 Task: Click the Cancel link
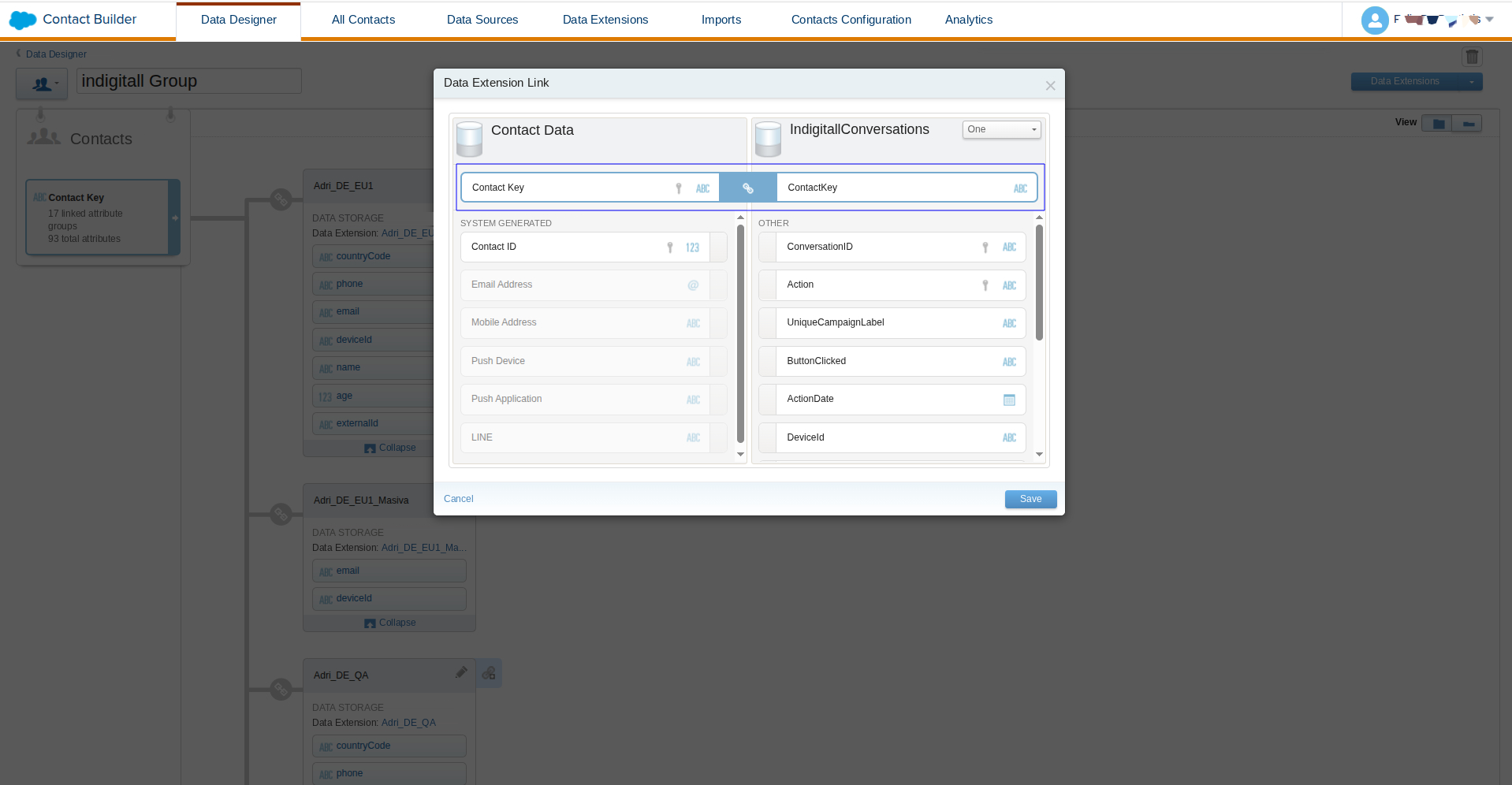459,499
